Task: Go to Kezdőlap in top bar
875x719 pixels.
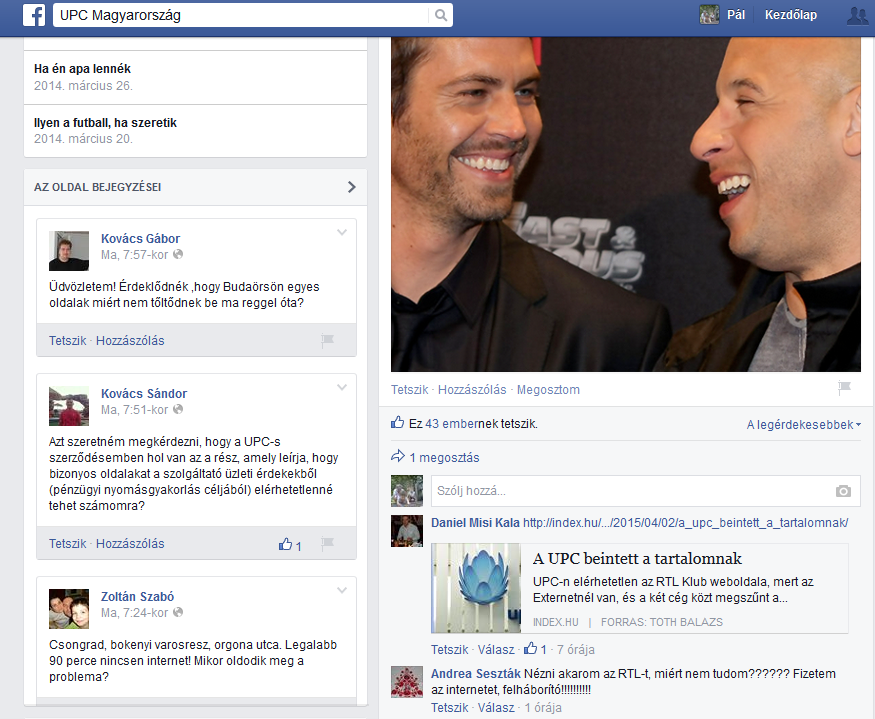Action: pos(791,15)
